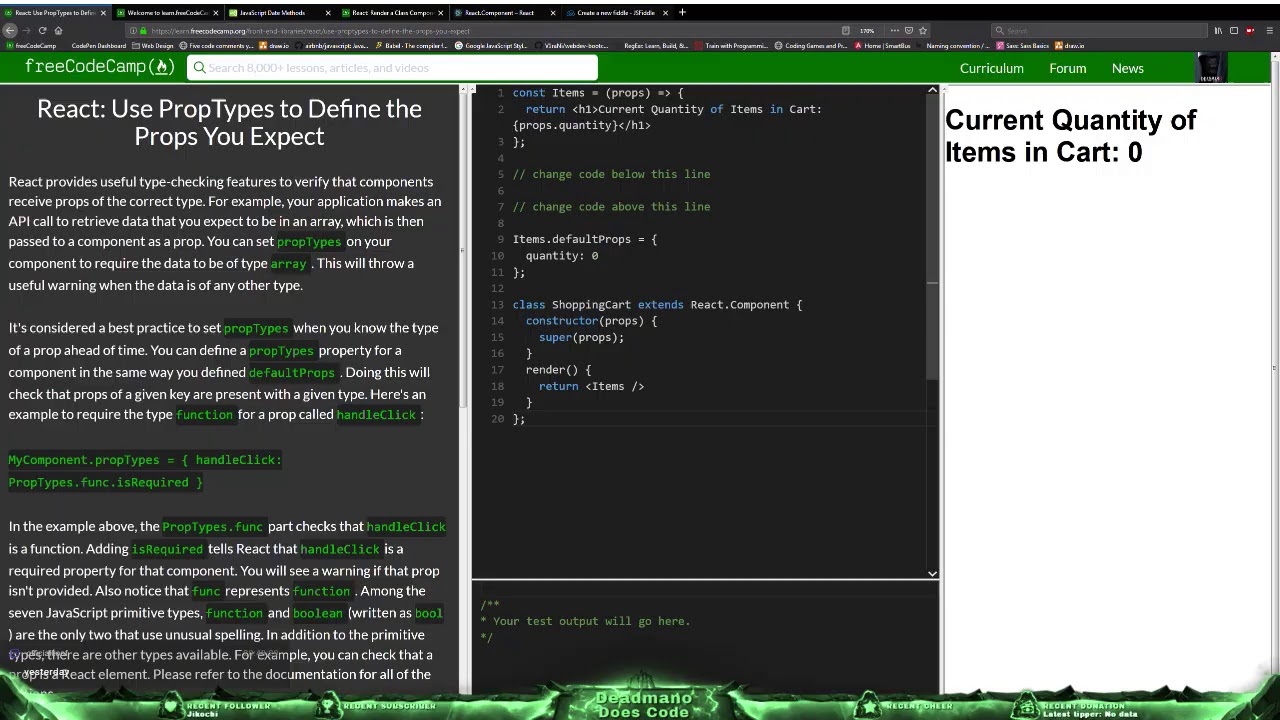Open Google JavaScript Style bookmark
Screen dimensions: 1280x720
point(490,46)
